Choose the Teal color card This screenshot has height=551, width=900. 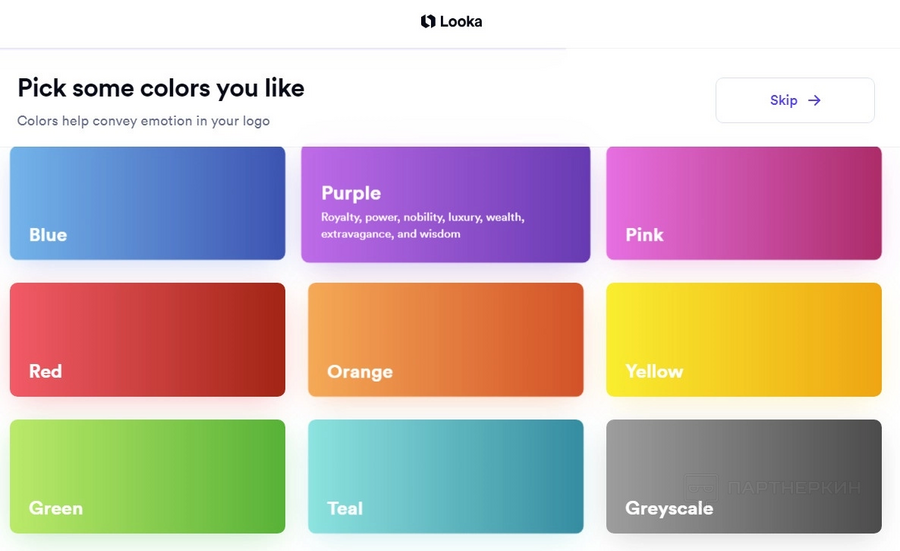pyautogui.click(x=445, y=476)
